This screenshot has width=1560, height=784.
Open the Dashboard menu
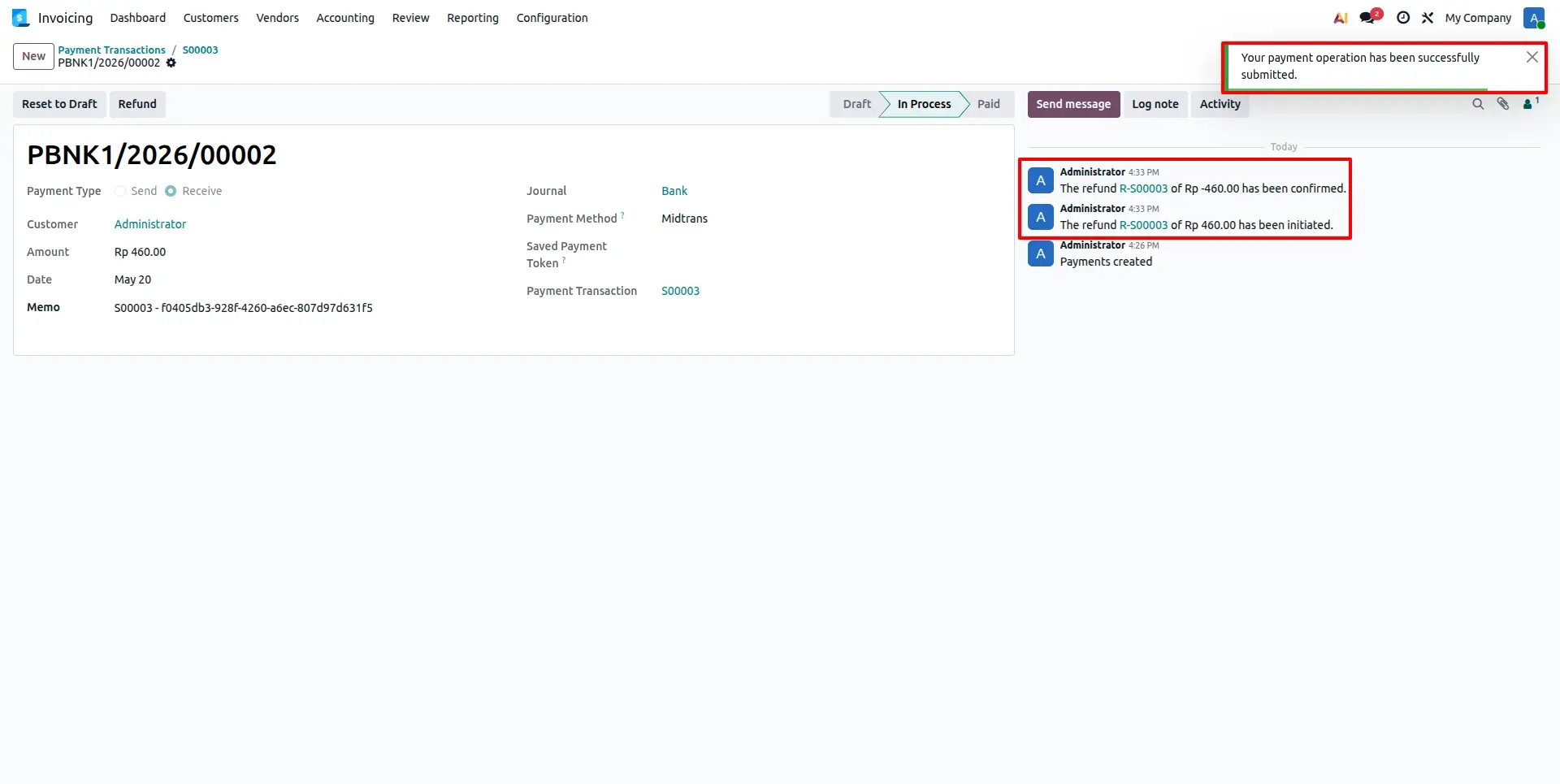pyautogui.click(x=138, y=18)
